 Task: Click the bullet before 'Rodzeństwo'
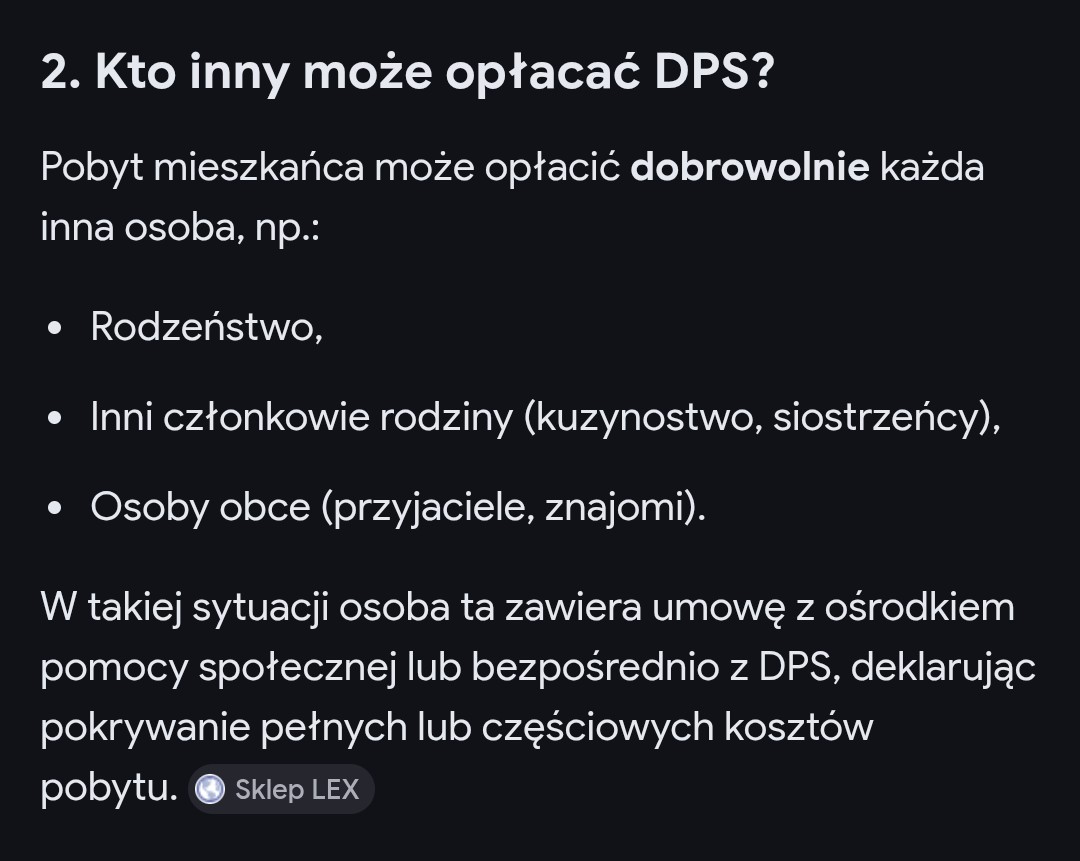click(x=55, y=328)
